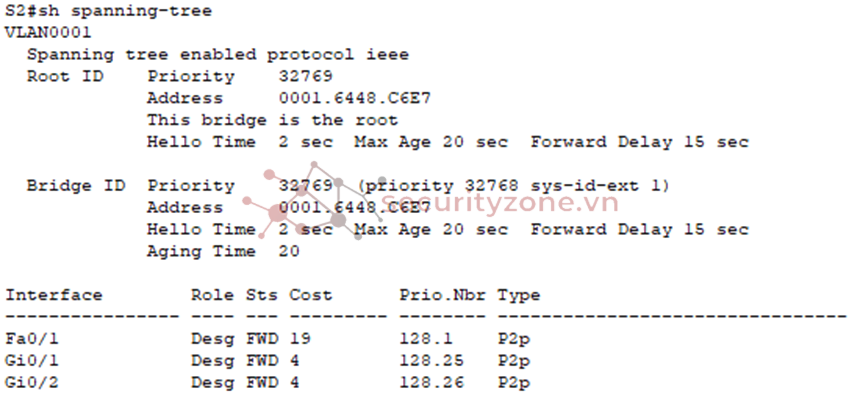This screenshot has width=860, height=400.
Task: Select the VLAN0001 heading line
Action: click(48, 33)
